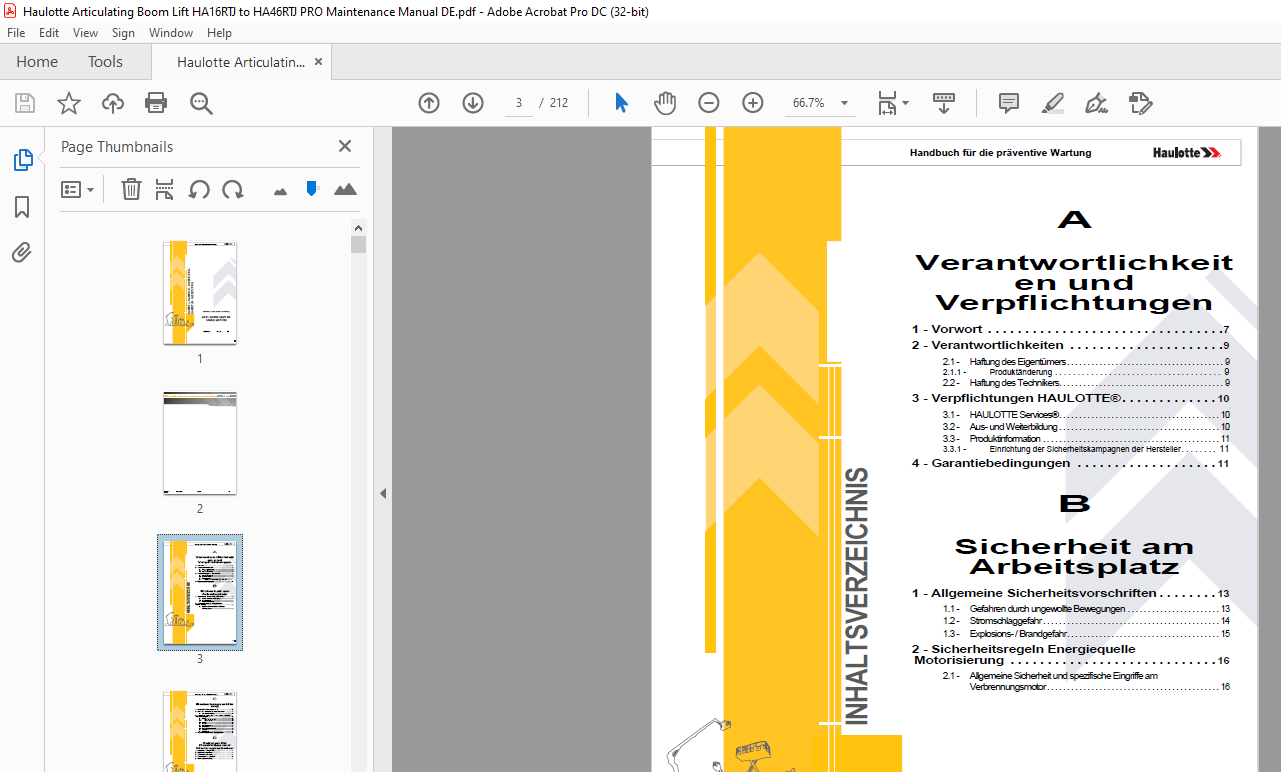This screenshot has height=772, width=1281.
Task: Open the stamp tool icon
Action: [1140, 103]
